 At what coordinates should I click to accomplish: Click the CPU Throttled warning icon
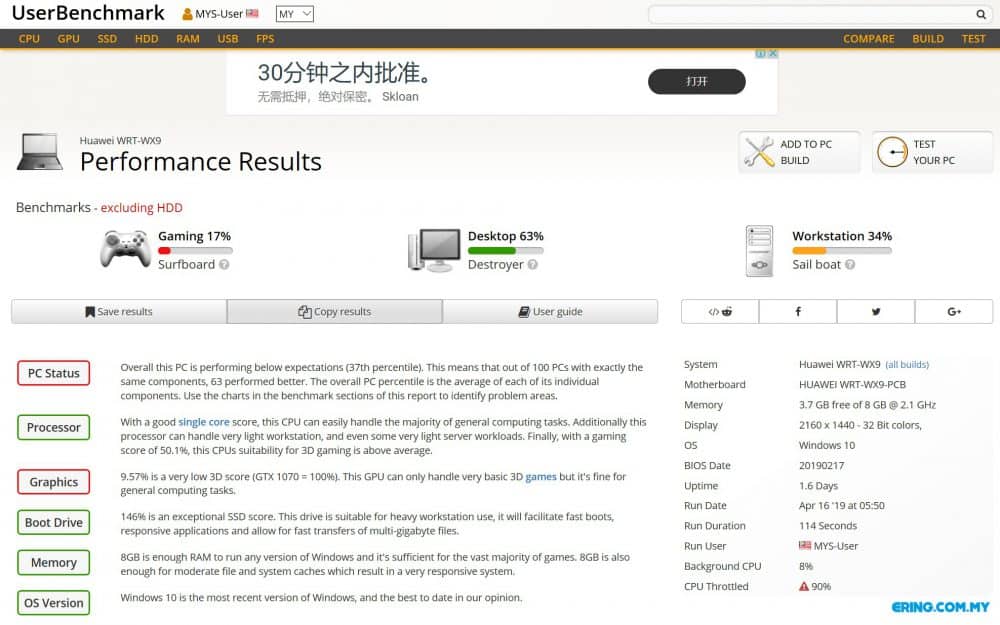[804, 587]
